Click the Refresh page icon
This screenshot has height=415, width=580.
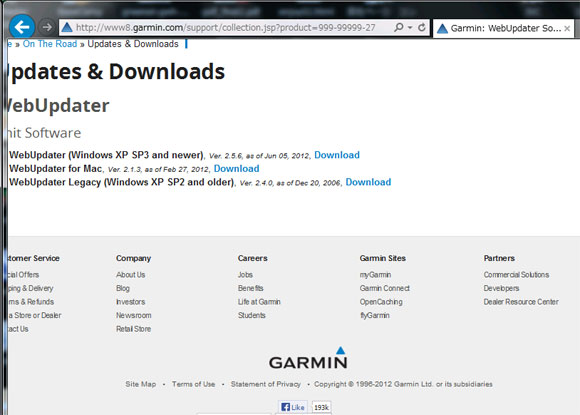click(x=422, y=27)
